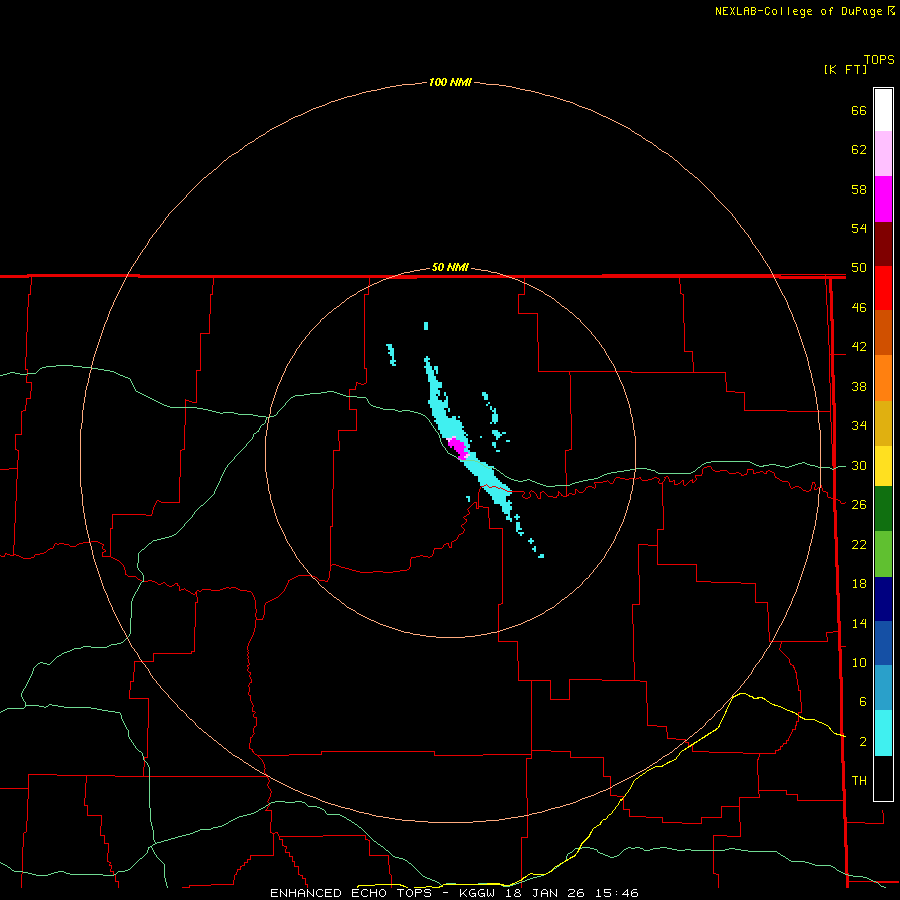Click the 58 legend value
This screenshot has height=900, width=900.
click(859, 189)
